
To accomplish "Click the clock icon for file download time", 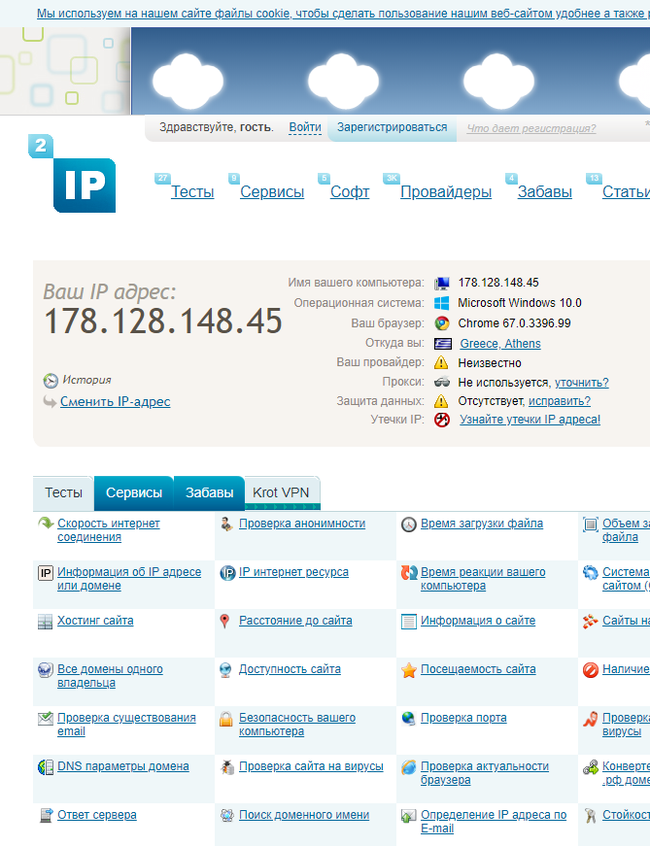I will [409, 524].
